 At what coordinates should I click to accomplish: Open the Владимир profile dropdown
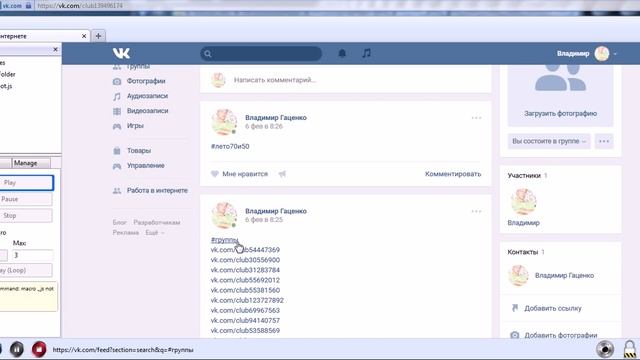(x=587, y=53)
